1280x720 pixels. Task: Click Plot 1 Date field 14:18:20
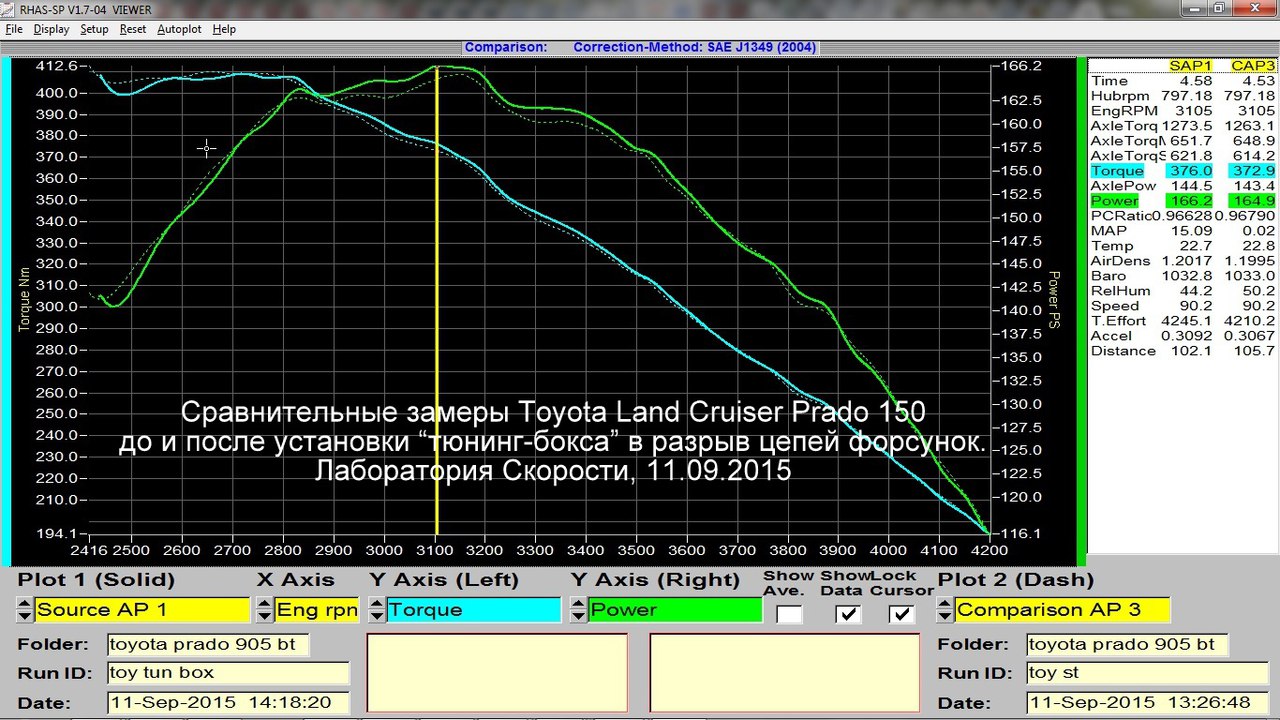click(228, 702)
